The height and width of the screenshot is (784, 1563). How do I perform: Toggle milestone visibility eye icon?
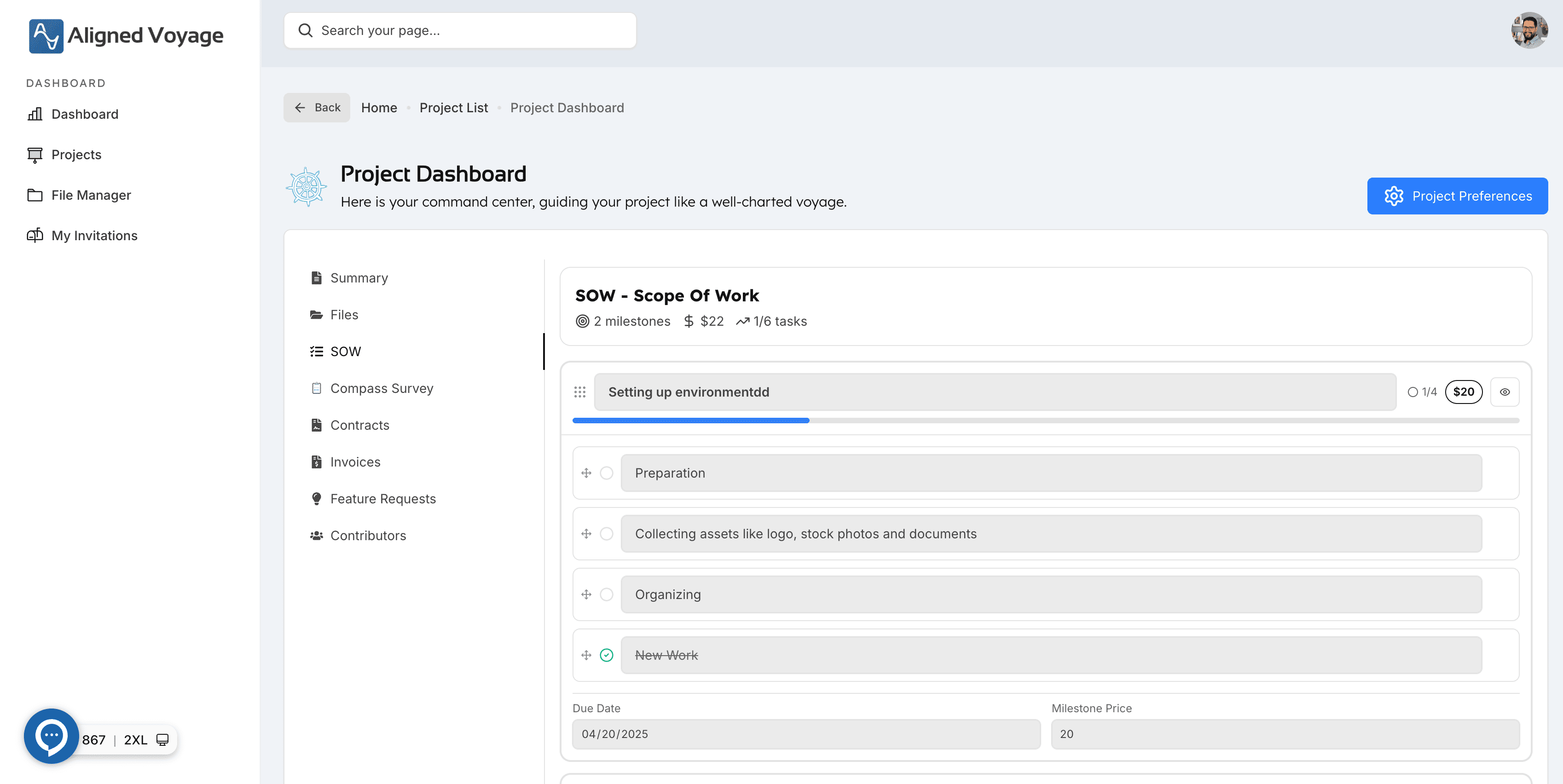click(x=1505, y=392)
